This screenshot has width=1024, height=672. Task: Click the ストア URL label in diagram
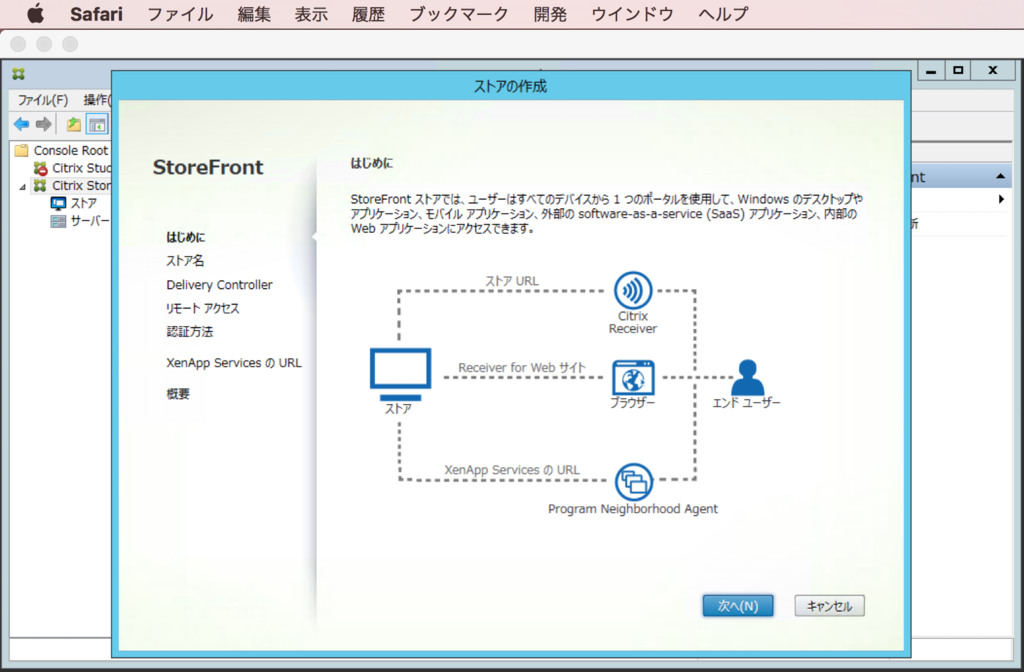click(512, 281)
